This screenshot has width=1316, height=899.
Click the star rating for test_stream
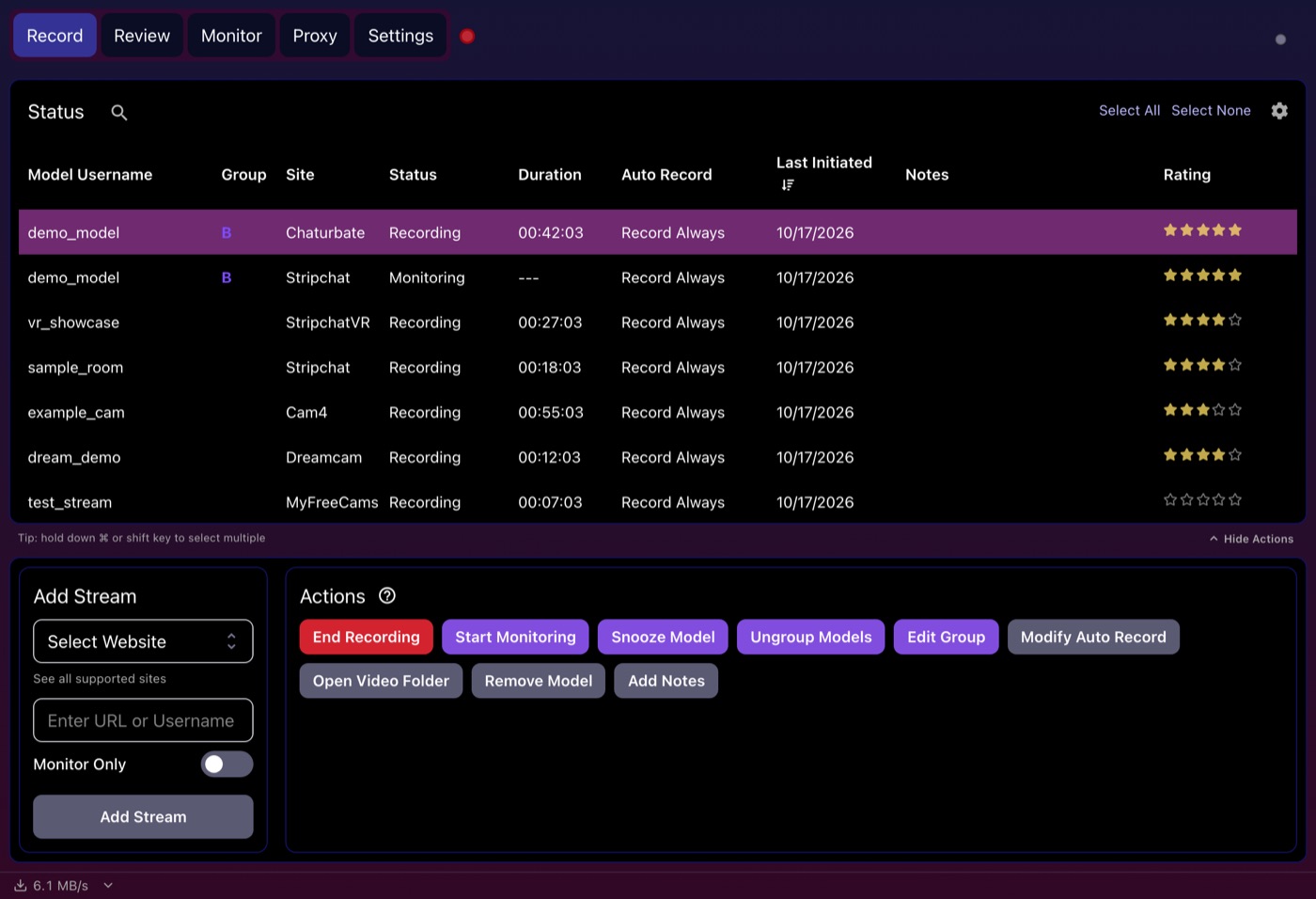tap(1202, 499)
